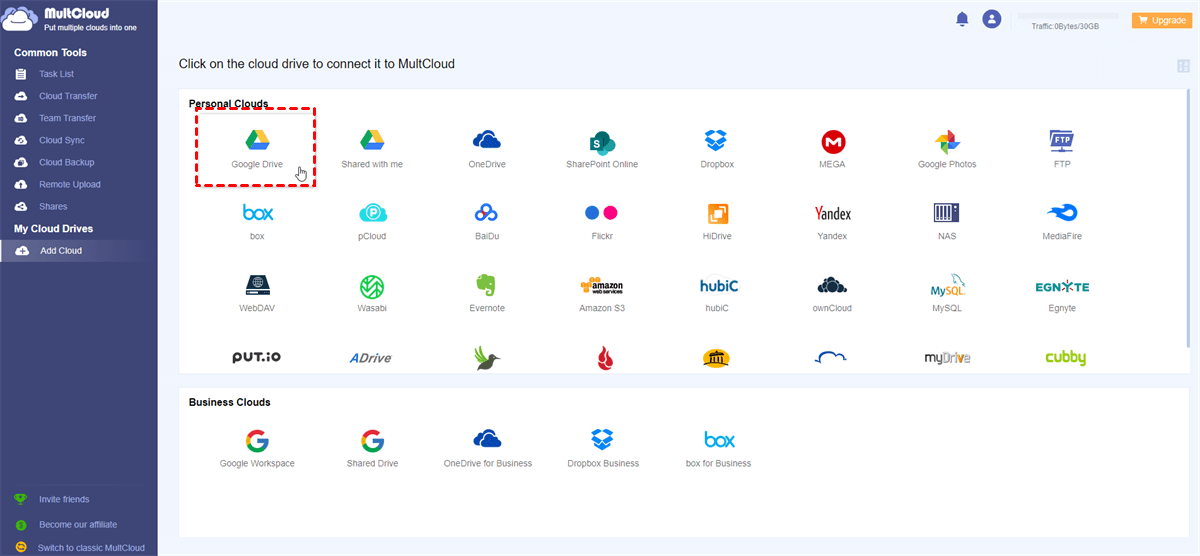The height and width of the screenshot is (556, 1200).
Task: Add Google Workspace business cloud
Action: point(257,449)
